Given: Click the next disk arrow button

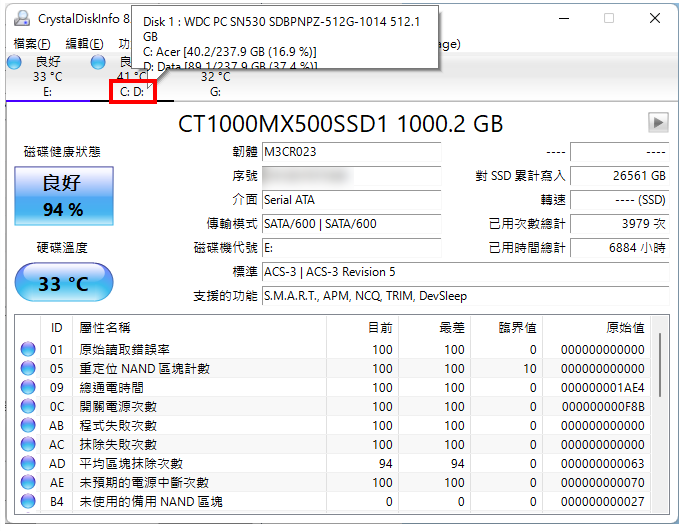Looking at the screenshot, I should tap(658, 123).
